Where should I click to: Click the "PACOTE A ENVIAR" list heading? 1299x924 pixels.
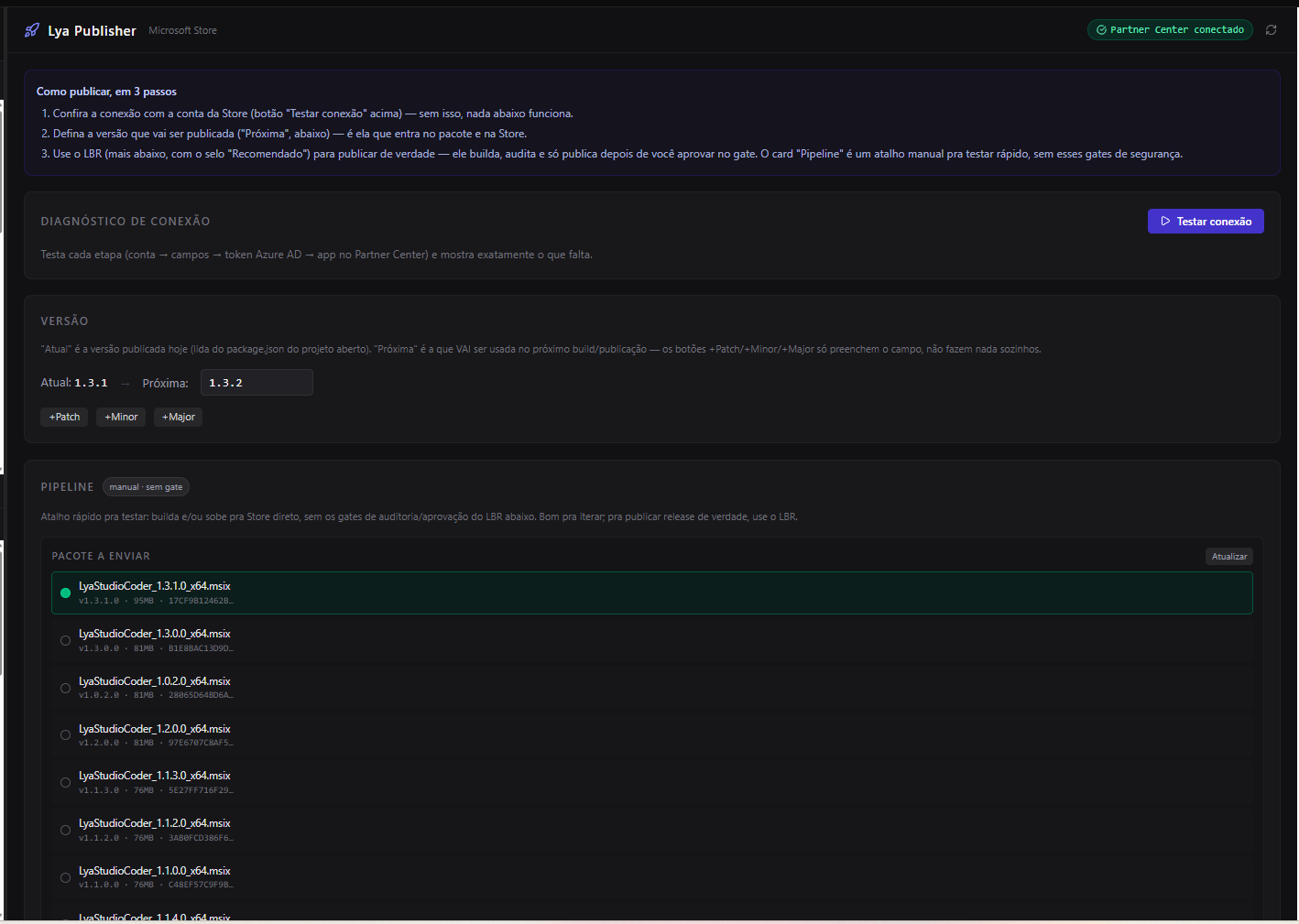click(x=101, y=557)
